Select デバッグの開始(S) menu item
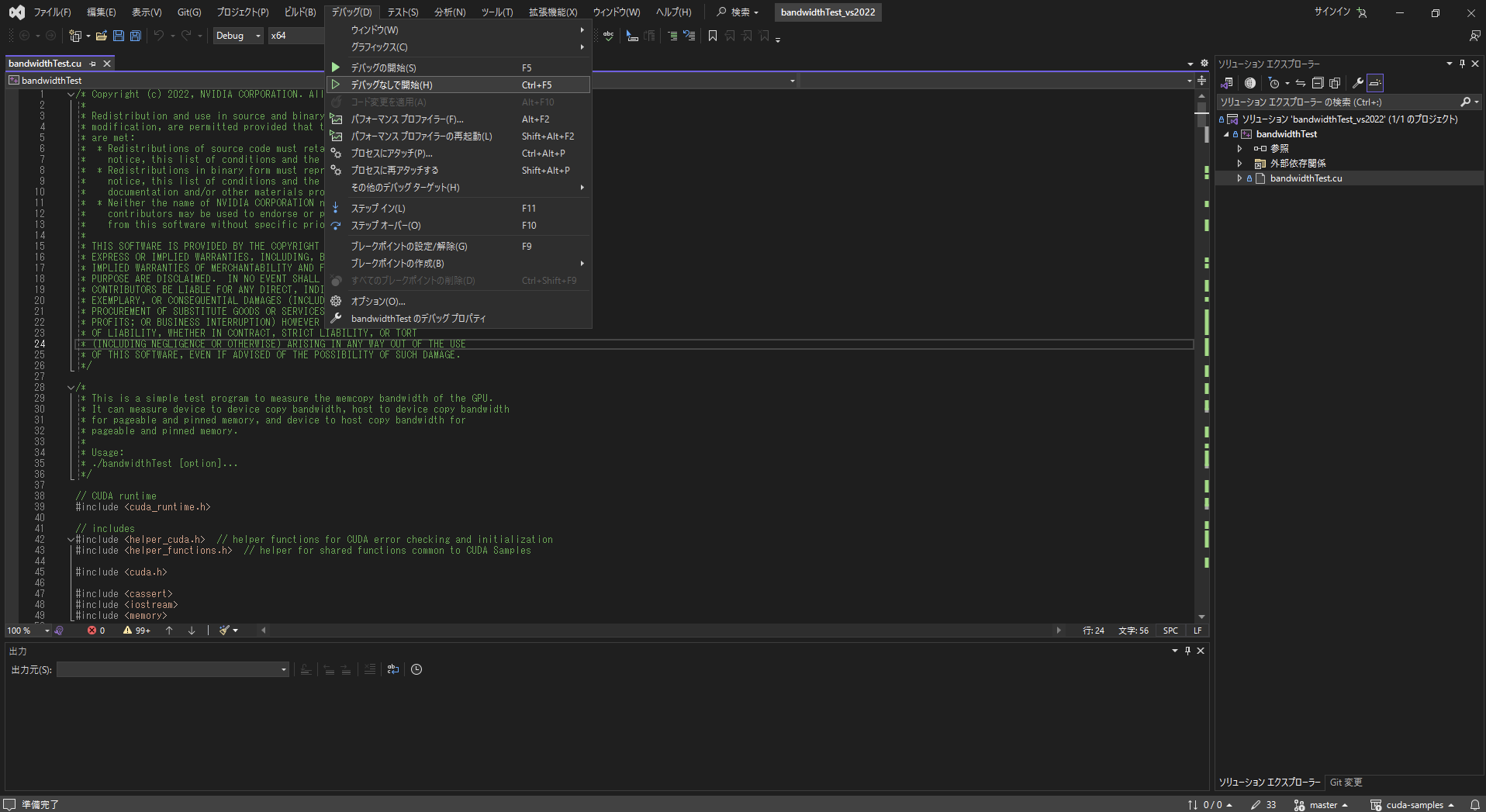The width and height of the screenshot is (1486, 812). tap(458, 68)
